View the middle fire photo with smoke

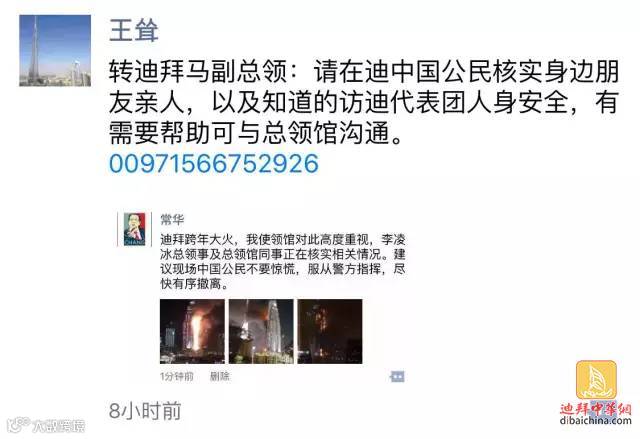[261, 331]
